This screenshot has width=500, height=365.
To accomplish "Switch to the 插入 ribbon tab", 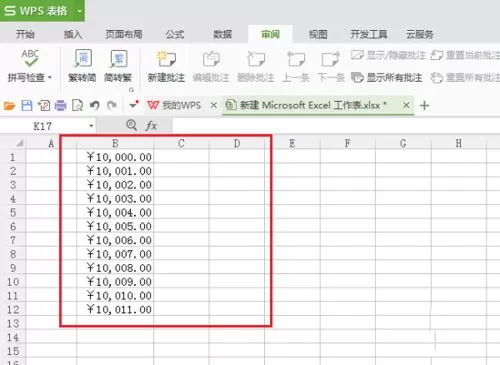I will pyautogui.click(x=73, y=34).
